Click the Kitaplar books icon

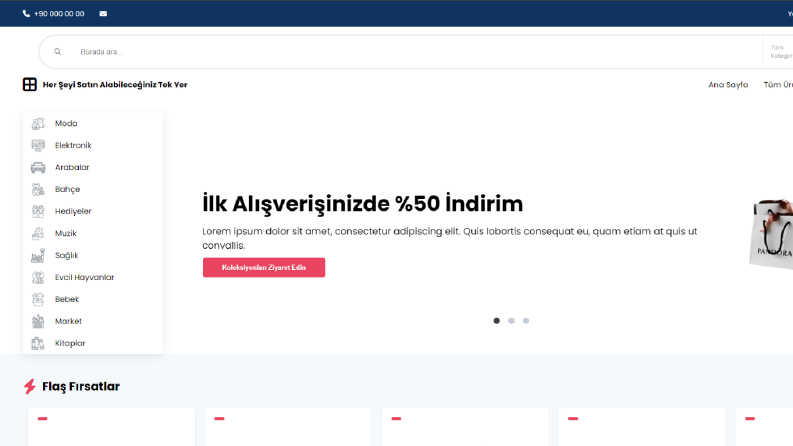(x=38, y=343)
